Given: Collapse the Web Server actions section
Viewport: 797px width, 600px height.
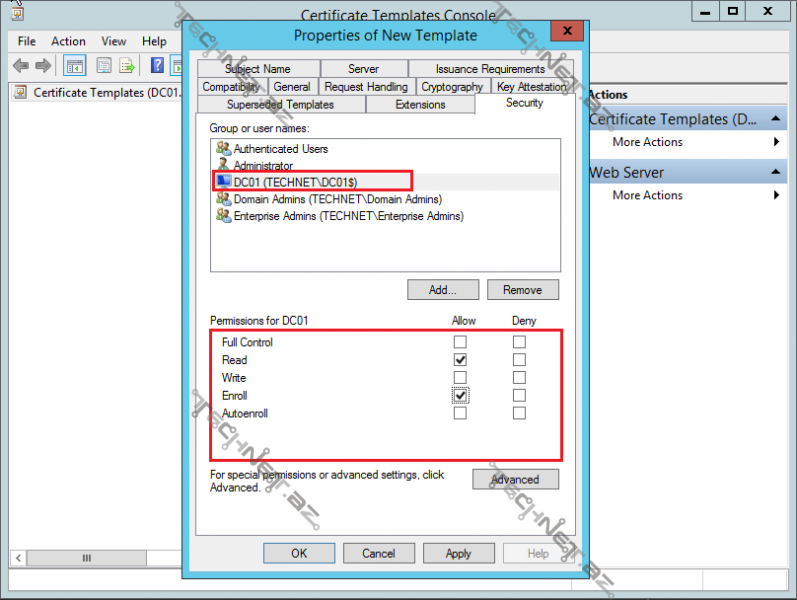Looking at the screenshot, I should tap(776, 172).
